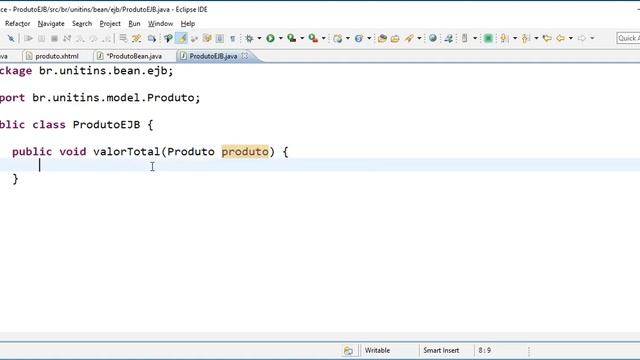This screenshot has width=640, height=360.
Task: Select the ProdutoEJB.java tab
Action: (213, 56)
